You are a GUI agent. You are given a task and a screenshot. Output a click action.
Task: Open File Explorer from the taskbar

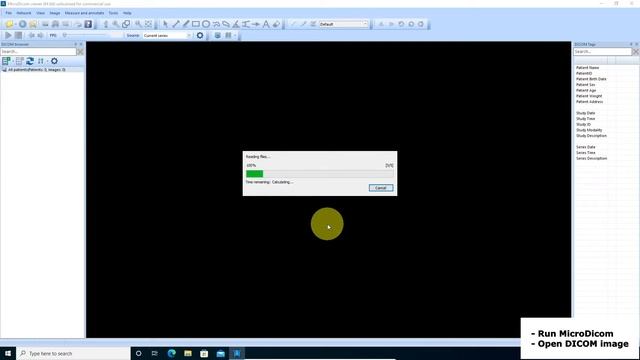pos(188,353)
